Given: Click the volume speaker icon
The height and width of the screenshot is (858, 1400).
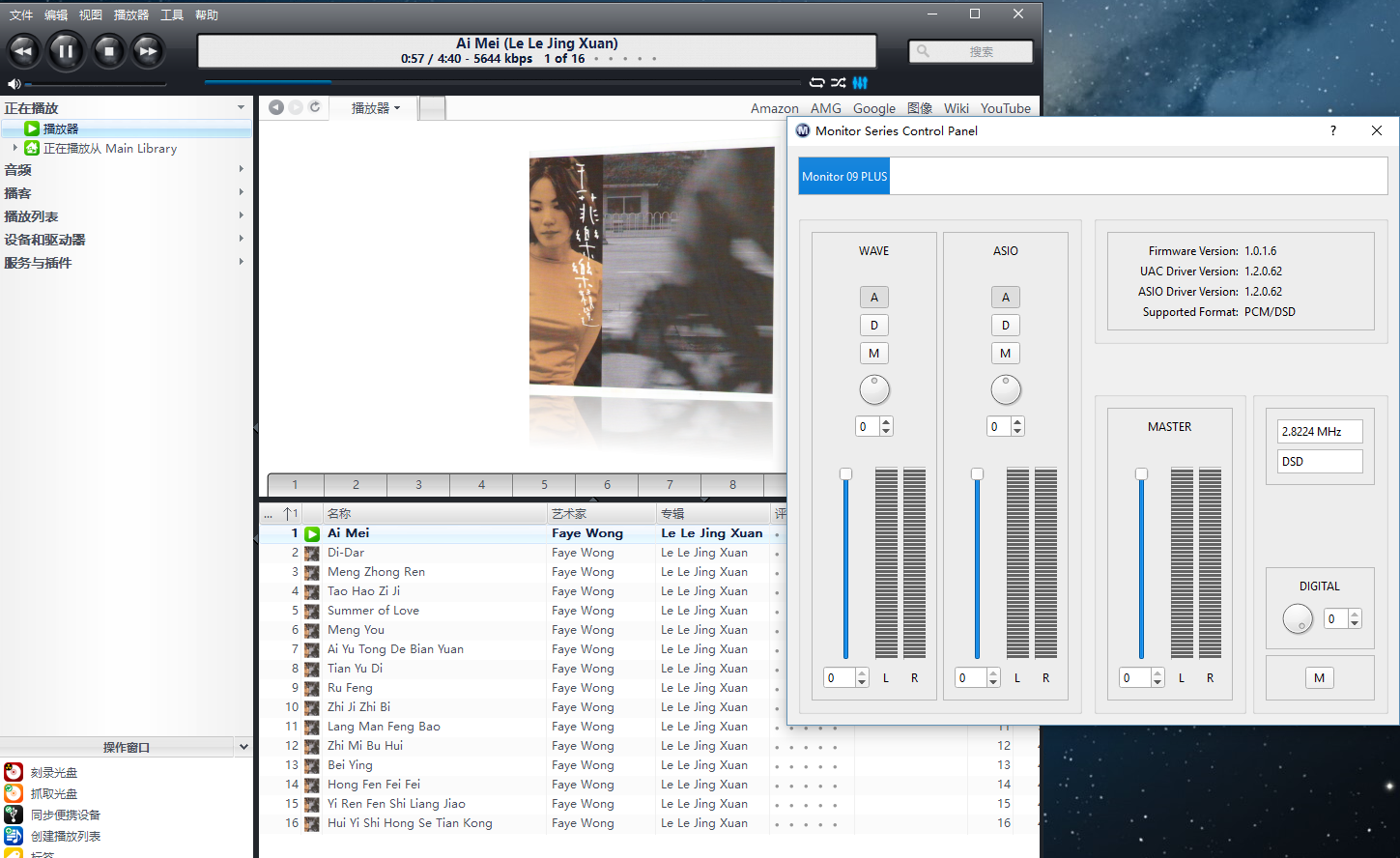Looking at the screenshot, I should (14, 84).
